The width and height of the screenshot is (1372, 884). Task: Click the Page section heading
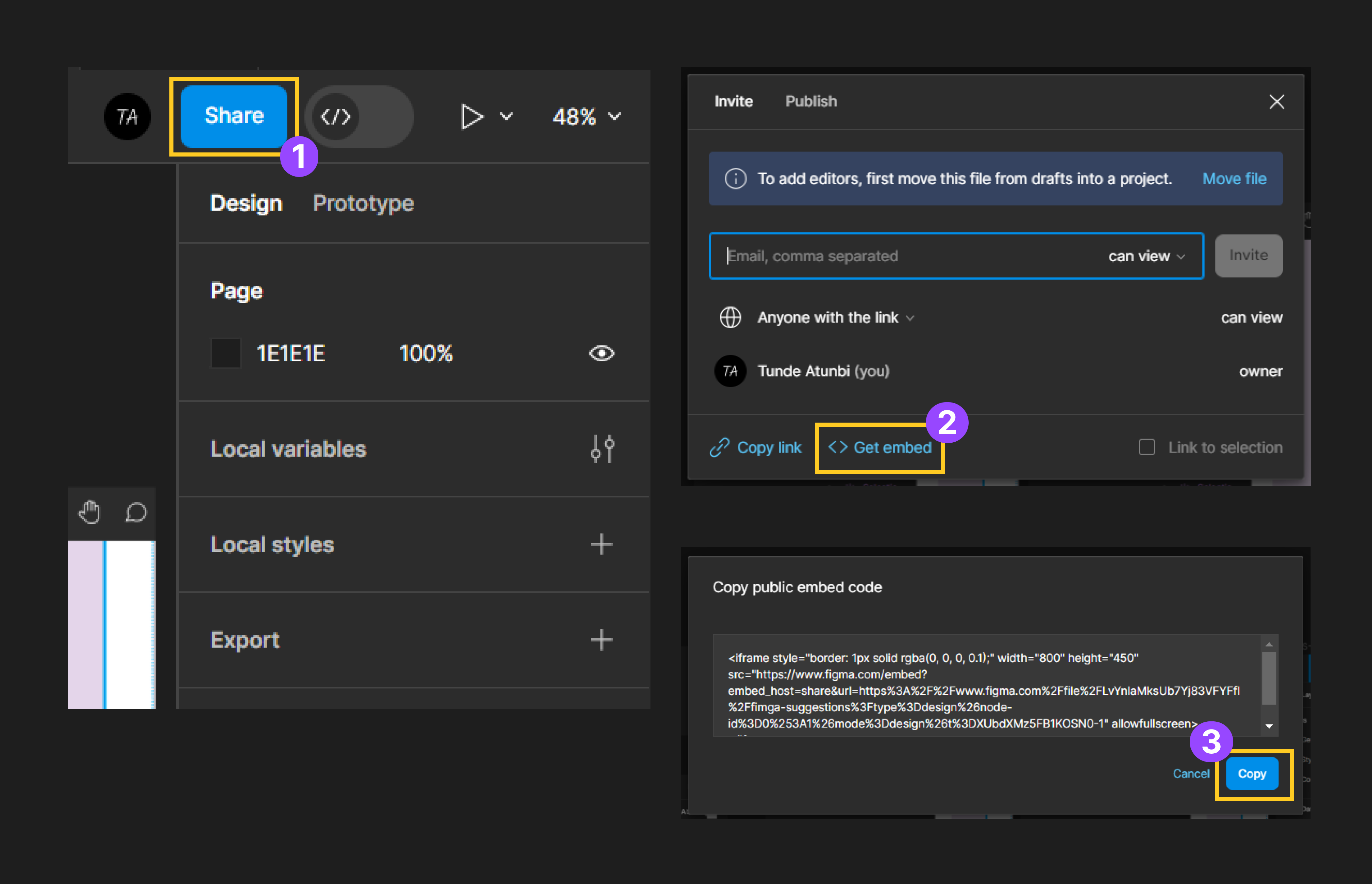(x=236, y=291)
